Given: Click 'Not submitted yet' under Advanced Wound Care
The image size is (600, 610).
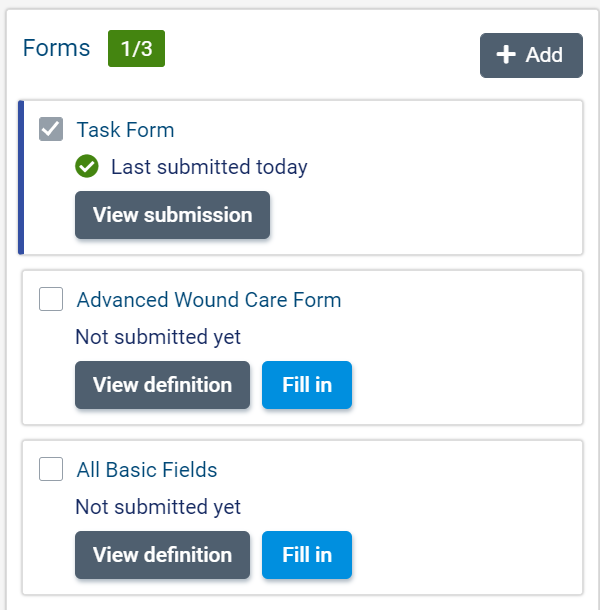Looking at the screenshot, I should pyautogui.click(x=158, y=337).
